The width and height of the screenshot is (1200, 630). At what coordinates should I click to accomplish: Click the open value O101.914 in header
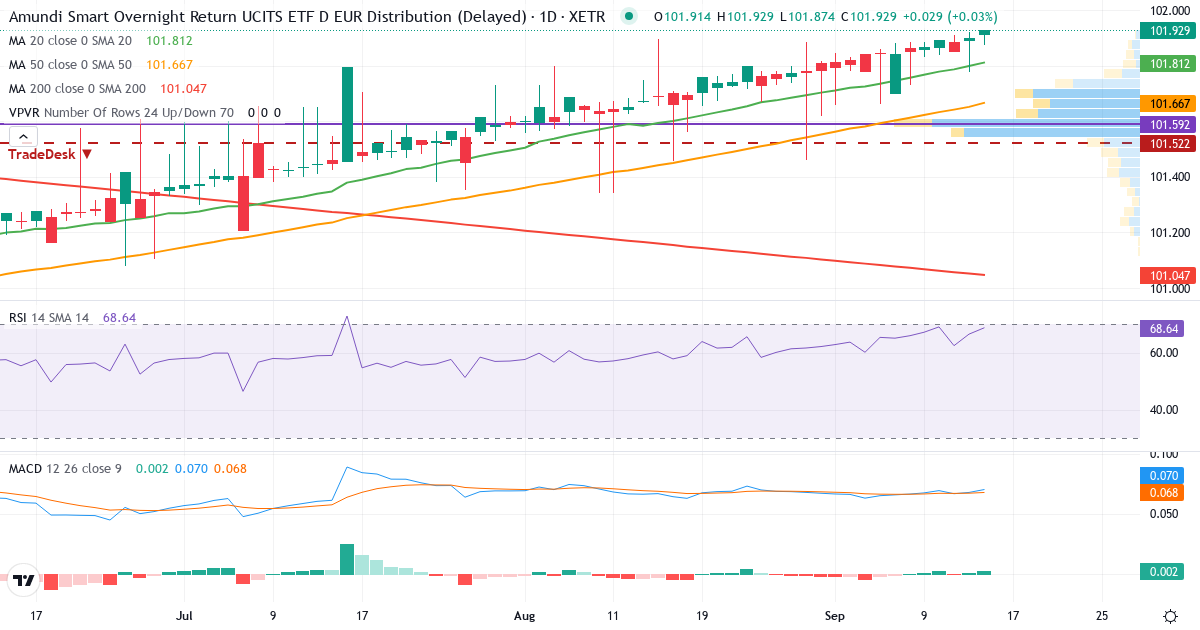point(685,17)
